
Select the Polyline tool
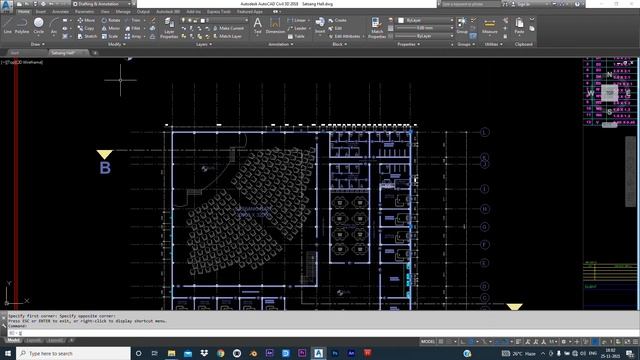pyautogui.click(x=22, y=26)
